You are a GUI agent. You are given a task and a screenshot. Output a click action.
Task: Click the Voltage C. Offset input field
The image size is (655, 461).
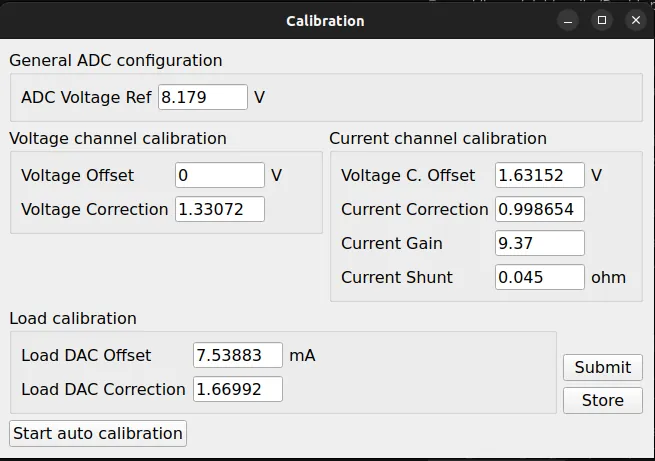click(540, 175)
